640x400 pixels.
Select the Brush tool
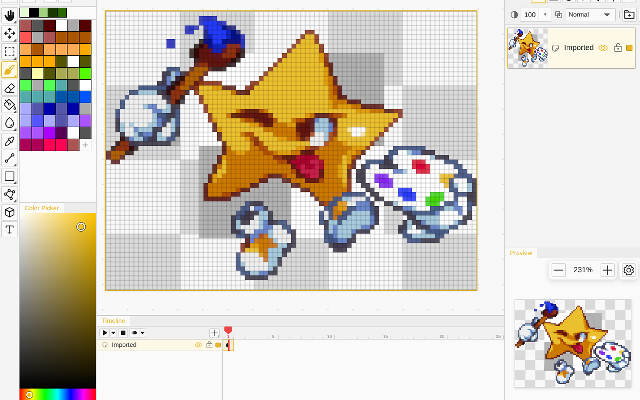point(9,70)
